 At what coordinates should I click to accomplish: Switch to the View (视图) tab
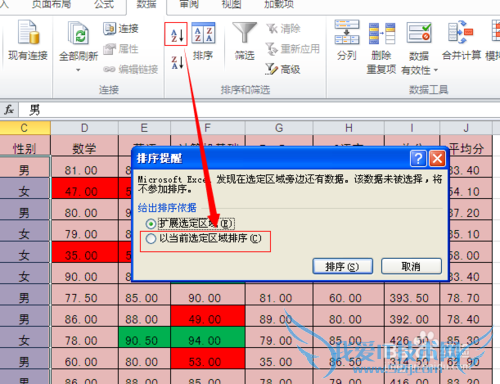(x=231, y=5)
